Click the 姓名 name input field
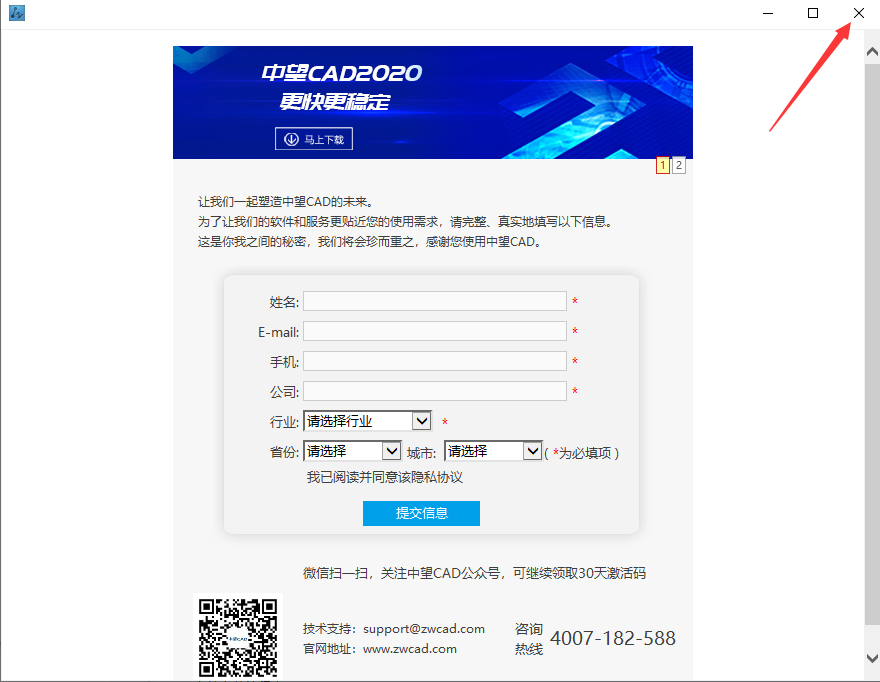The image size is (880, 682). pos(435,301)
